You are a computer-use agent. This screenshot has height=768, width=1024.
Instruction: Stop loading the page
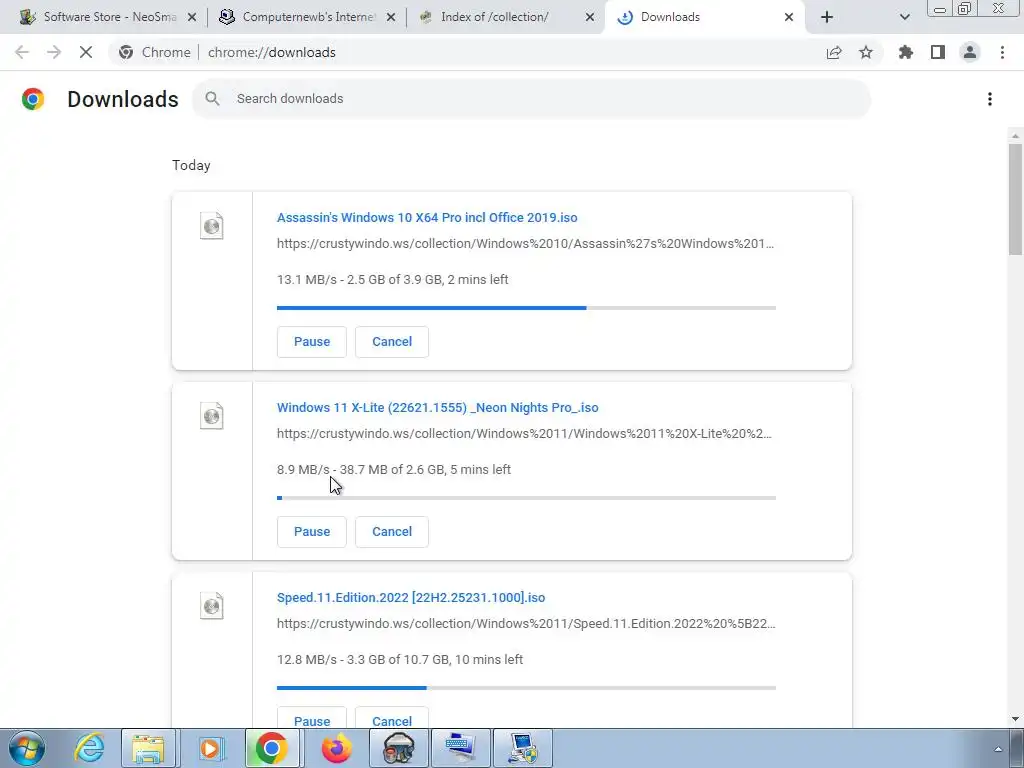86,52
